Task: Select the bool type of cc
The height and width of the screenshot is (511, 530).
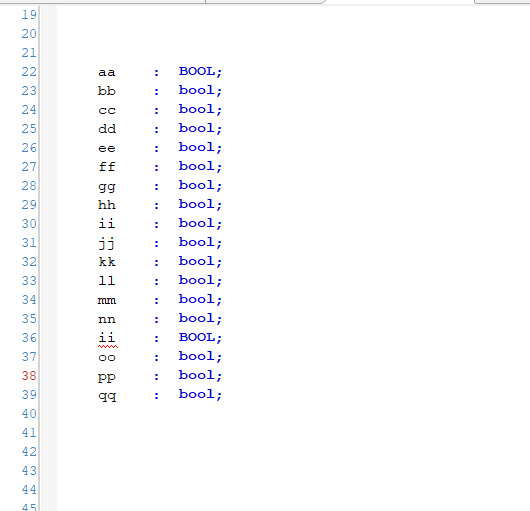Action: pos(197,109)
